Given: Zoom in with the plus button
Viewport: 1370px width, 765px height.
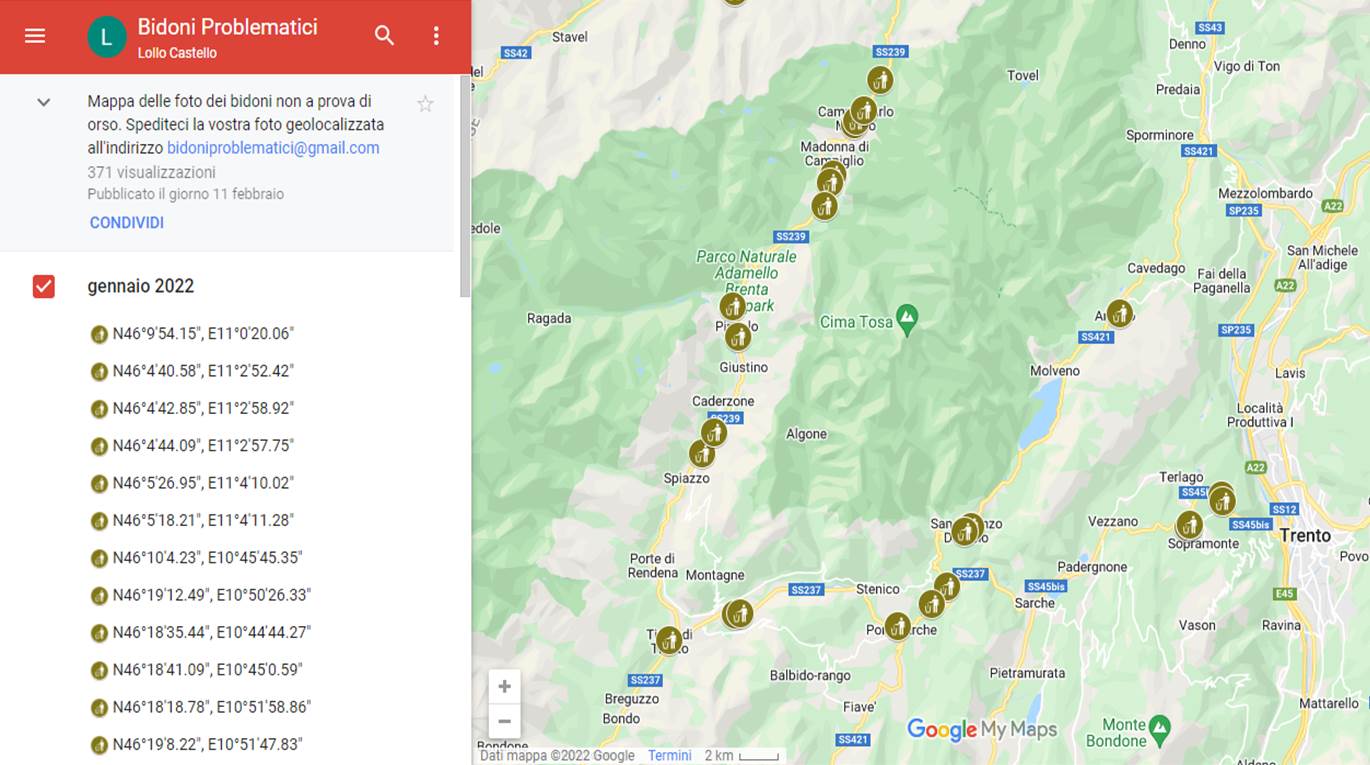Looking at the screenshot, I should (505, 687).
